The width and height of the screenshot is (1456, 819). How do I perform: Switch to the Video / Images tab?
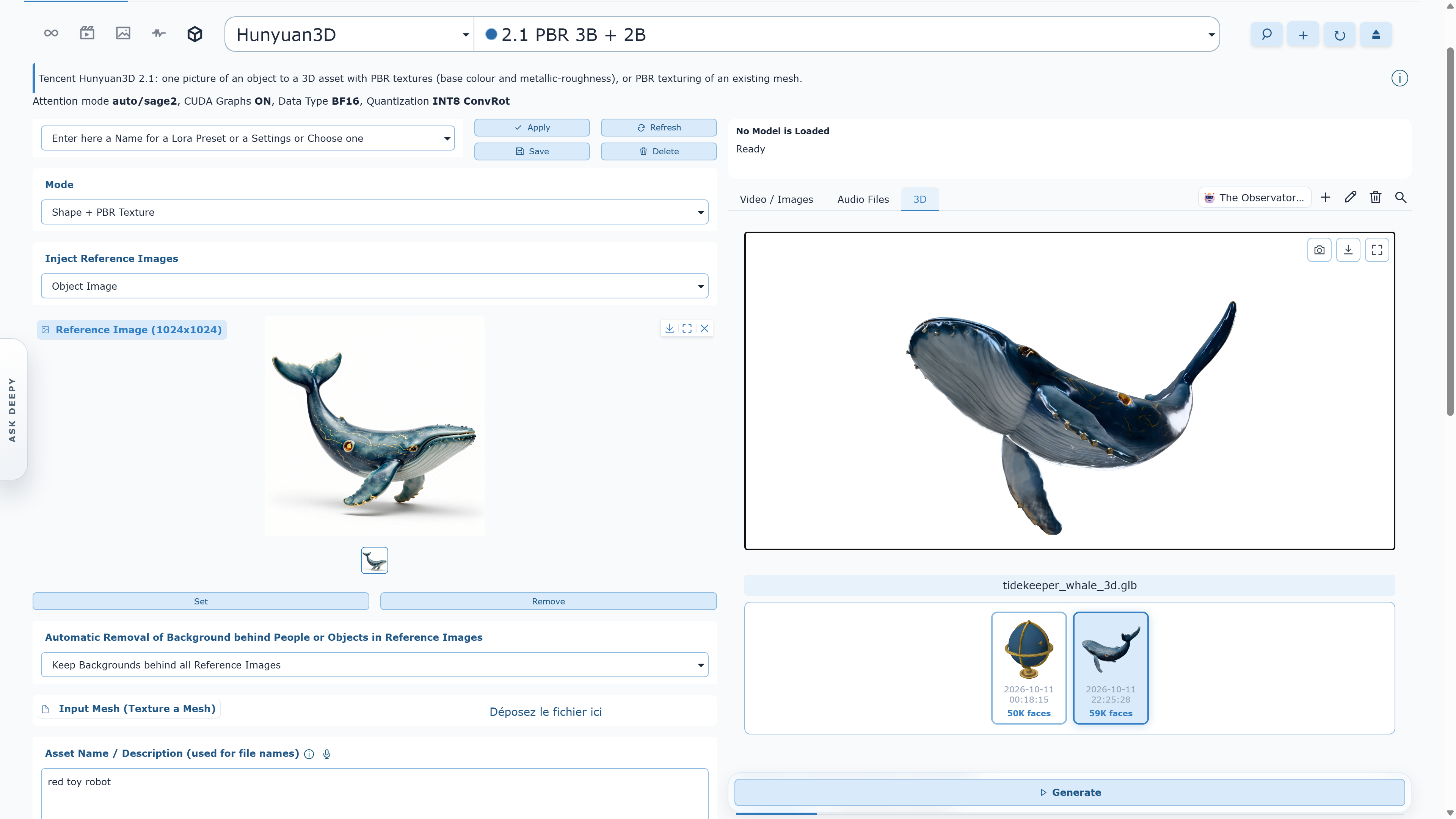(x=776, y=199)
